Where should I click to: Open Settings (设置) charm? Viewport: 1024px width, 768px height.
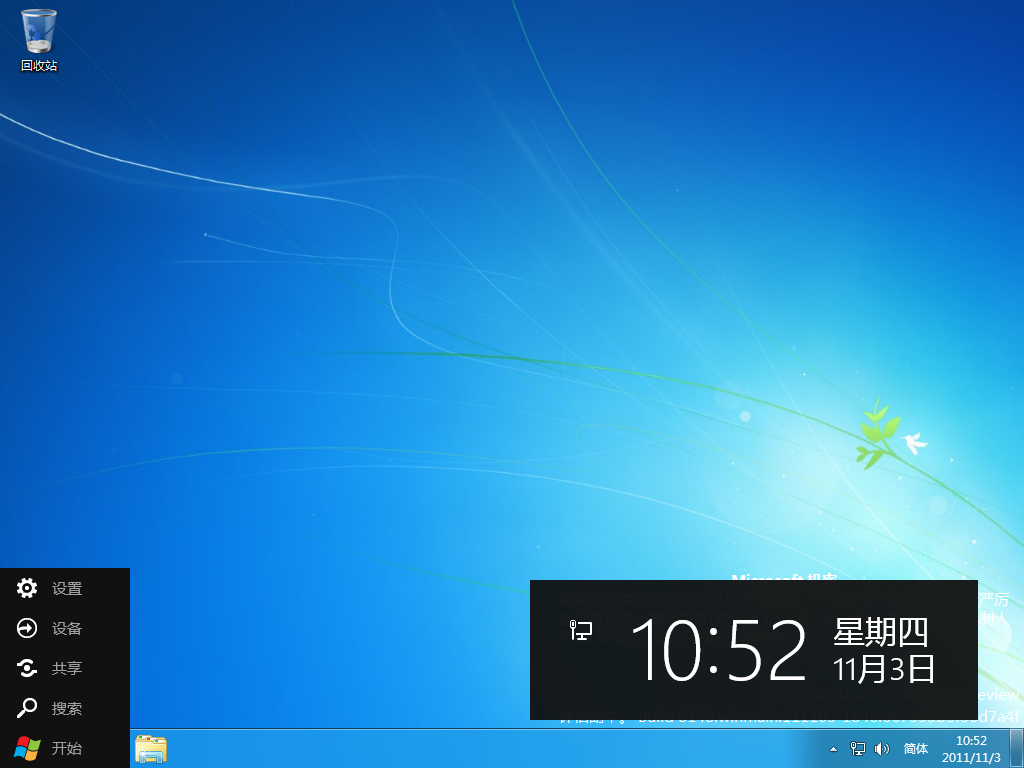click(x=65, y=588)
